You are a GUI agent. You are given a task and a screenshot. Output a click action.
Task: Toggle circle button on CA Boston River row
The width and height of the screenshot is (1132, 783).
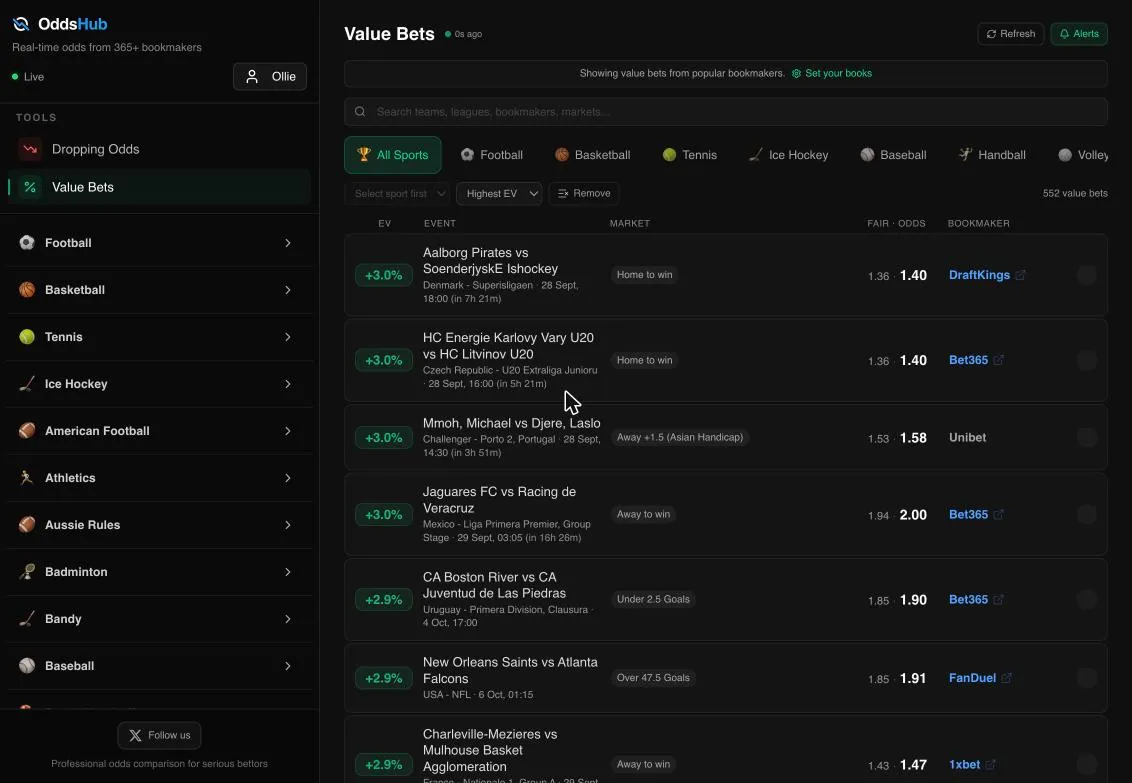(x=1087, y=600)
